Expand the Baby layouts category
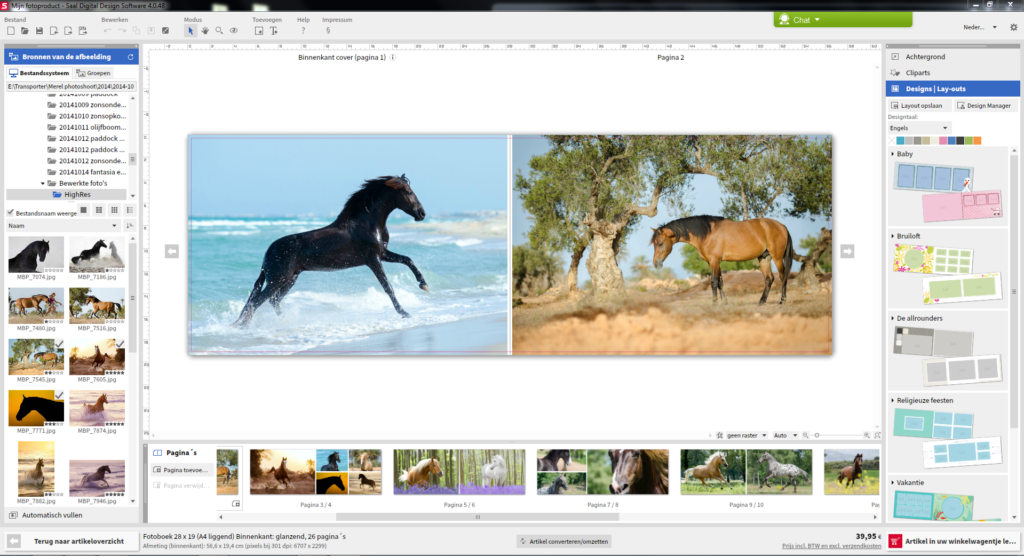This screenshot has width=1024, height=556. click(904, 154)
